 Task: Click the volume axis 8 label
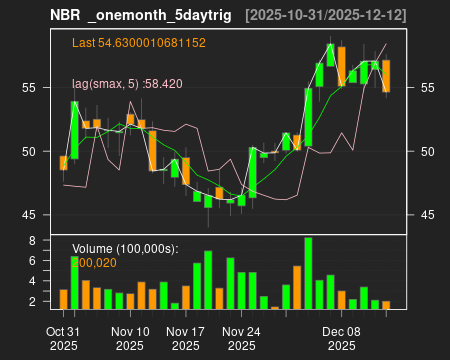click(32, 241)
